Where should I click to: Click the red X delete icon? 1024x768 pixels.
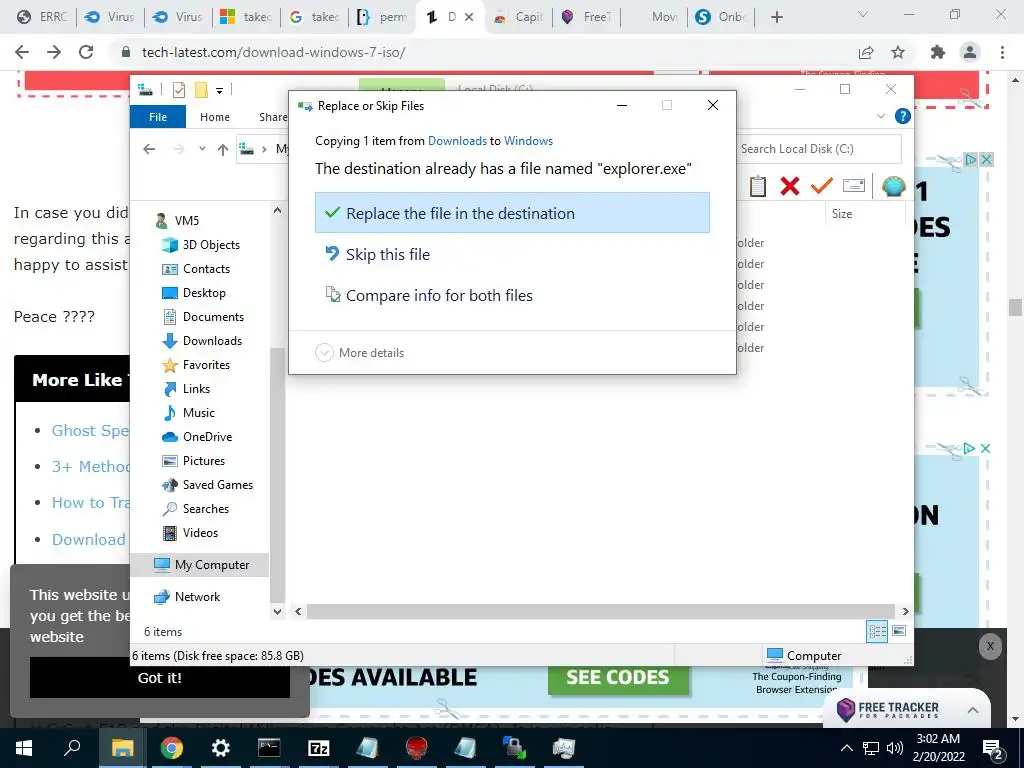(790, 186)
